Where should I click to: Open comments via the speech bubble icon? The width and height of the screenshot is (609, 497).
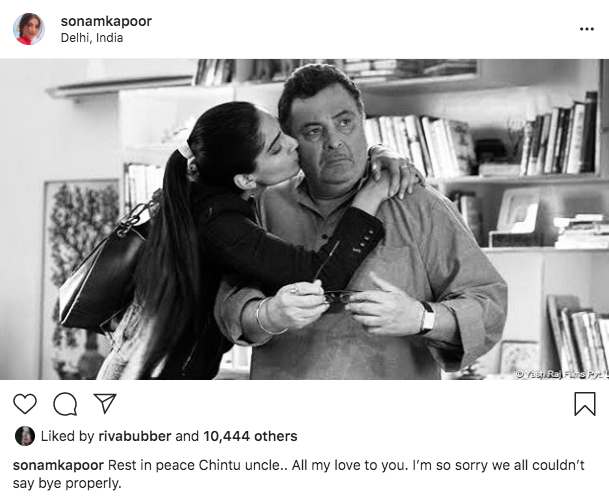click(x=65, y=404)
